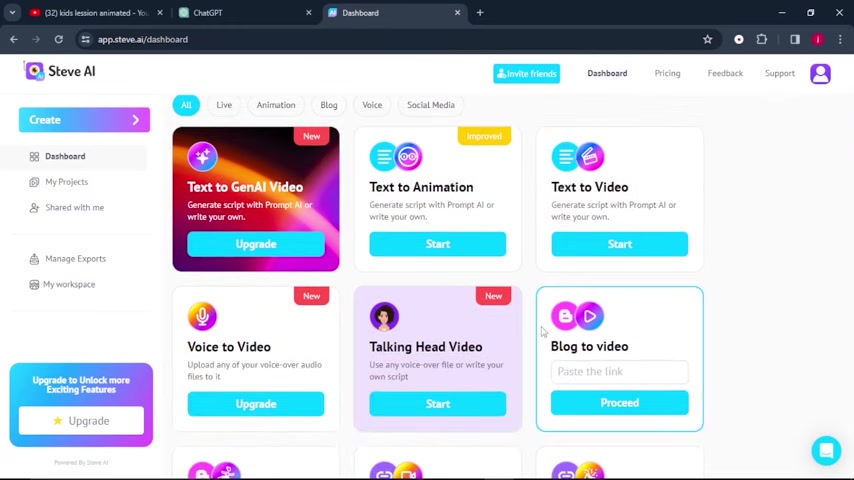Open the Pricing page

coord(667,73)
